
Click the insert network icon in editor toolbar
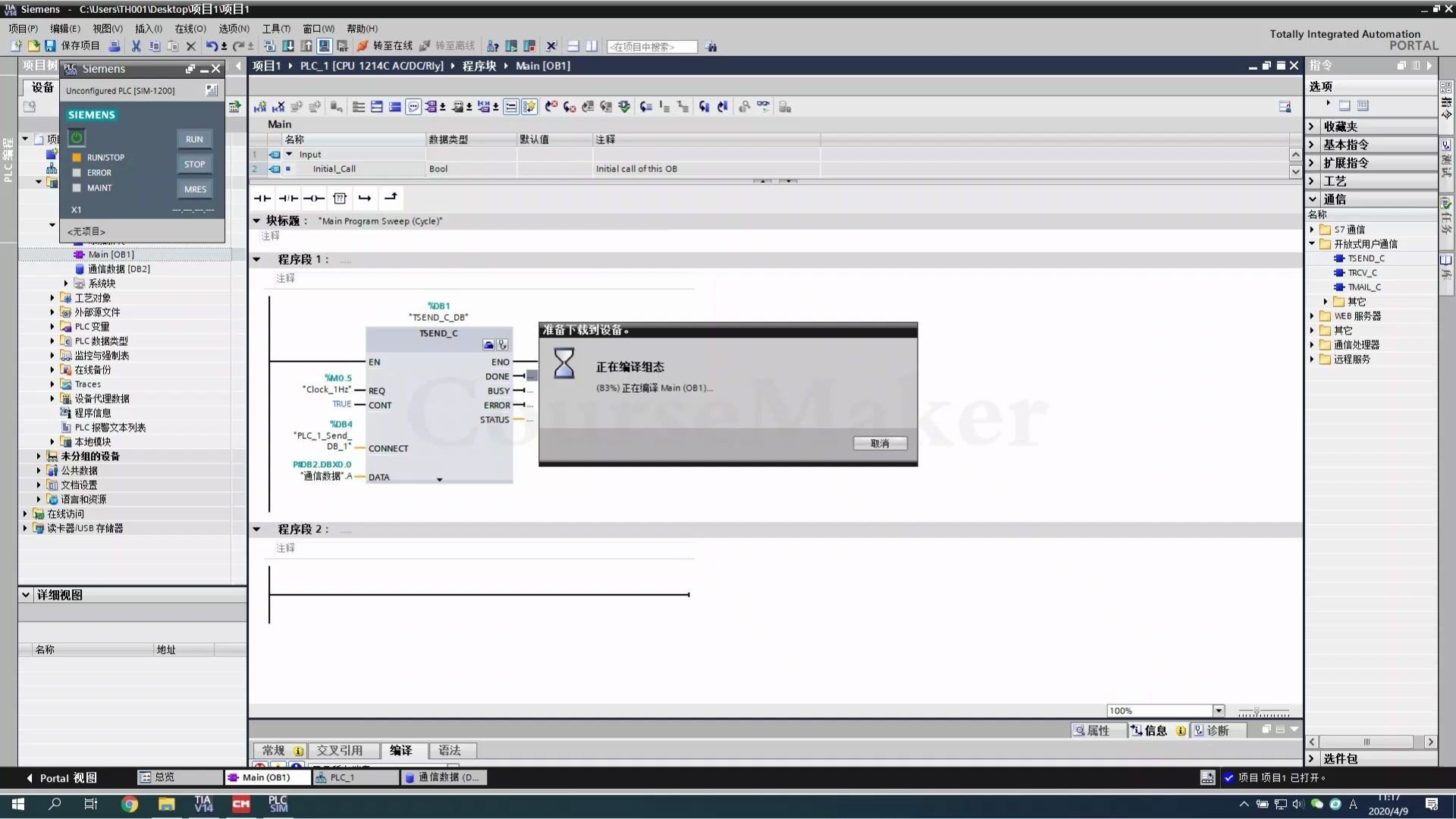[260, 107]
